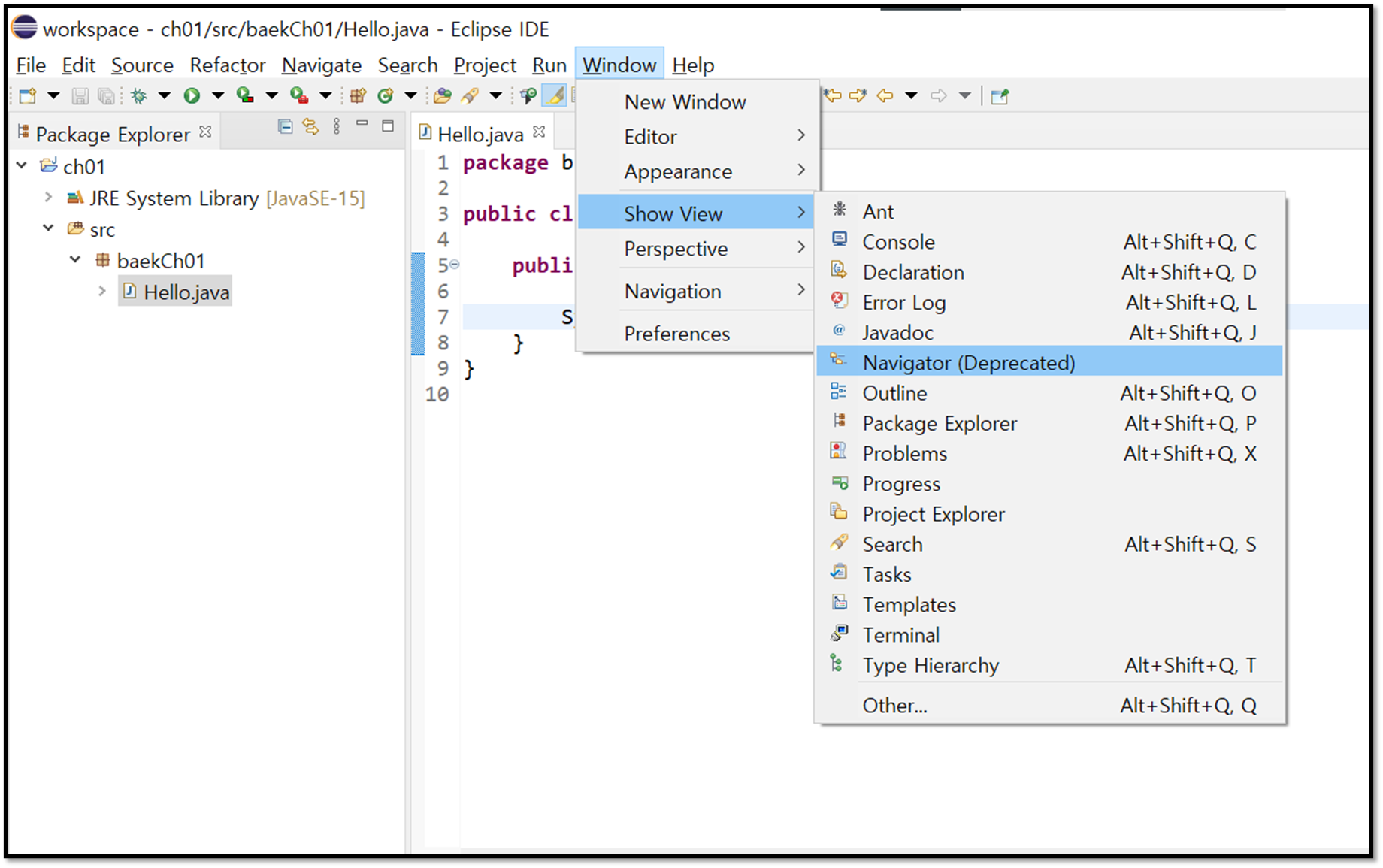Show the Type Hierarchy view
Screen dimensions: 1383x868
[x=1049, y=665]
